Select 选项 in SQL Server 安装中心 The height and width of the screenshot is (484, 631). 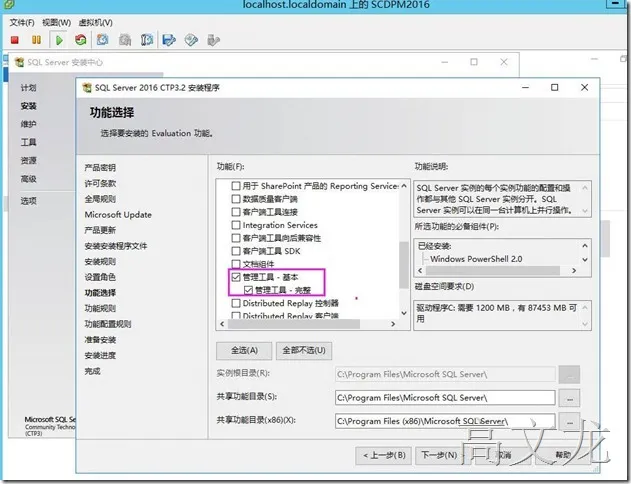(29, 201)
